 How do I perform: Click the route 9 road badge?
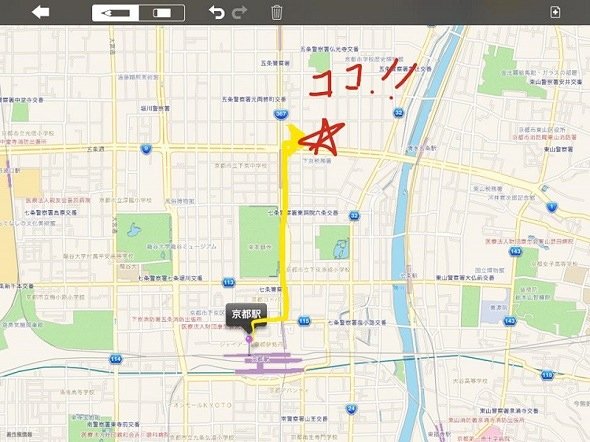[146, 149]
